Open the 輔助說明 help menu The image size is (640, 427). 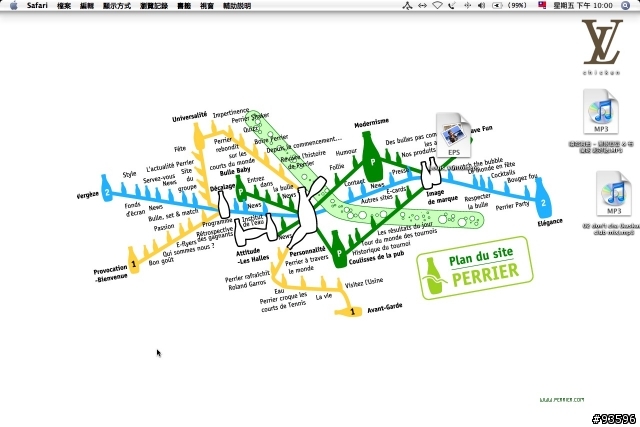(237, 6)
